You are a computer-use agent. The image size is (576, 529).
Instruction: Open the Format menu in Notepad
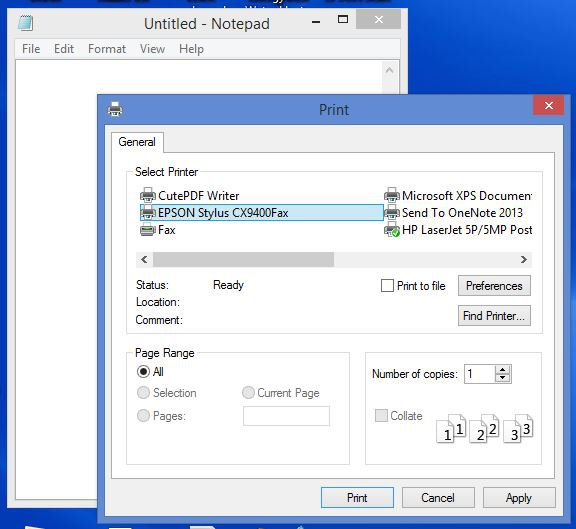tap(107, 48)
